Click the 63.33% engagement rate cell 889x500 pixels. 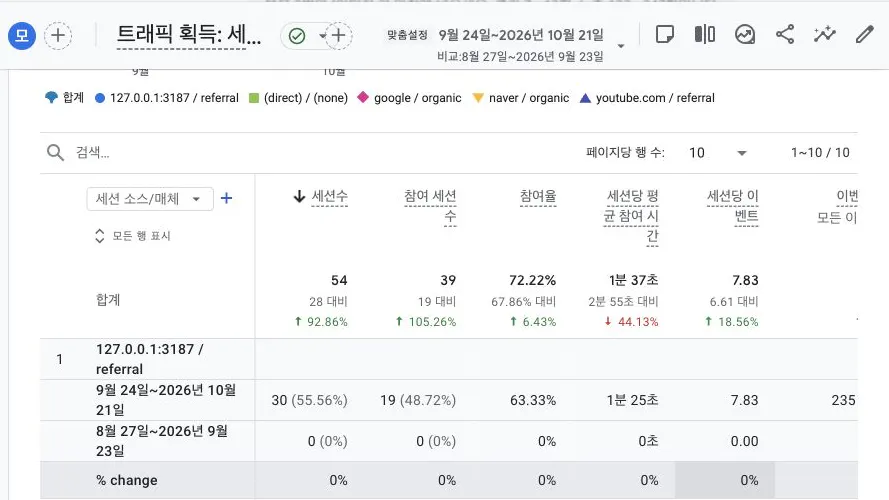pyautogui.click(x=533, y=400)
